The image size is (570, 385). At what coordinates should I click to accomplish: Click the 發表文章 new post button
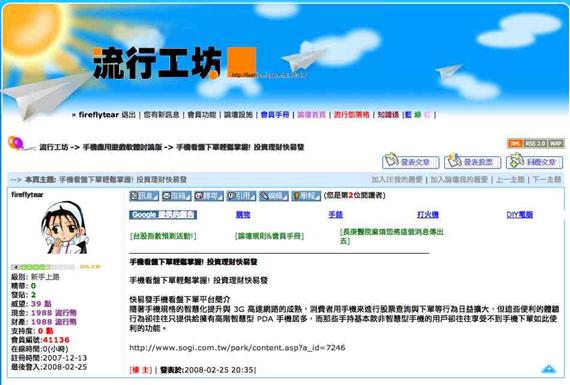point(411,161)
